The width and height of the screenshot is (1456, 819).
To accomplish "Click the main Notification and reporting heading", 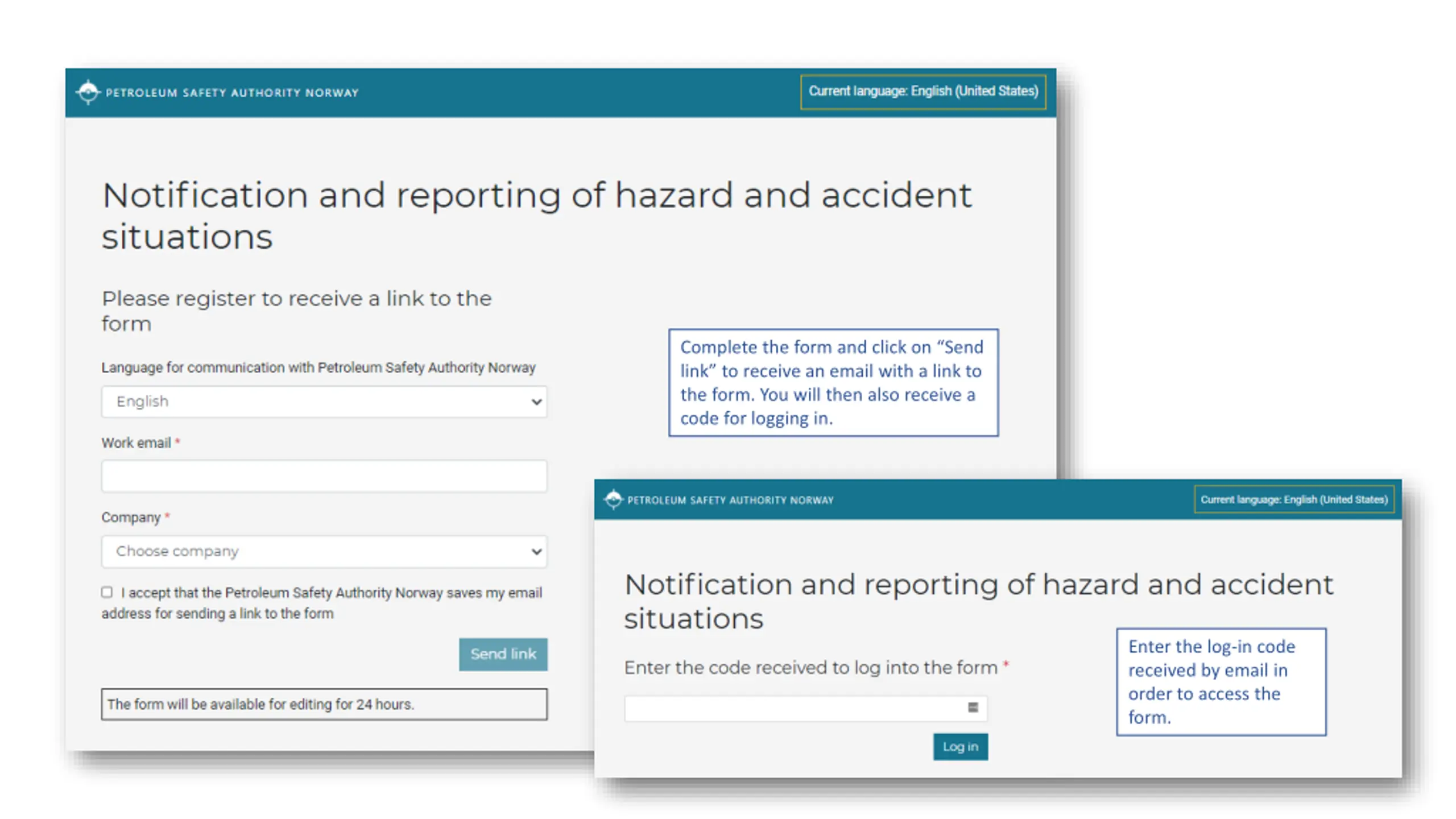I will click(537, 216).
